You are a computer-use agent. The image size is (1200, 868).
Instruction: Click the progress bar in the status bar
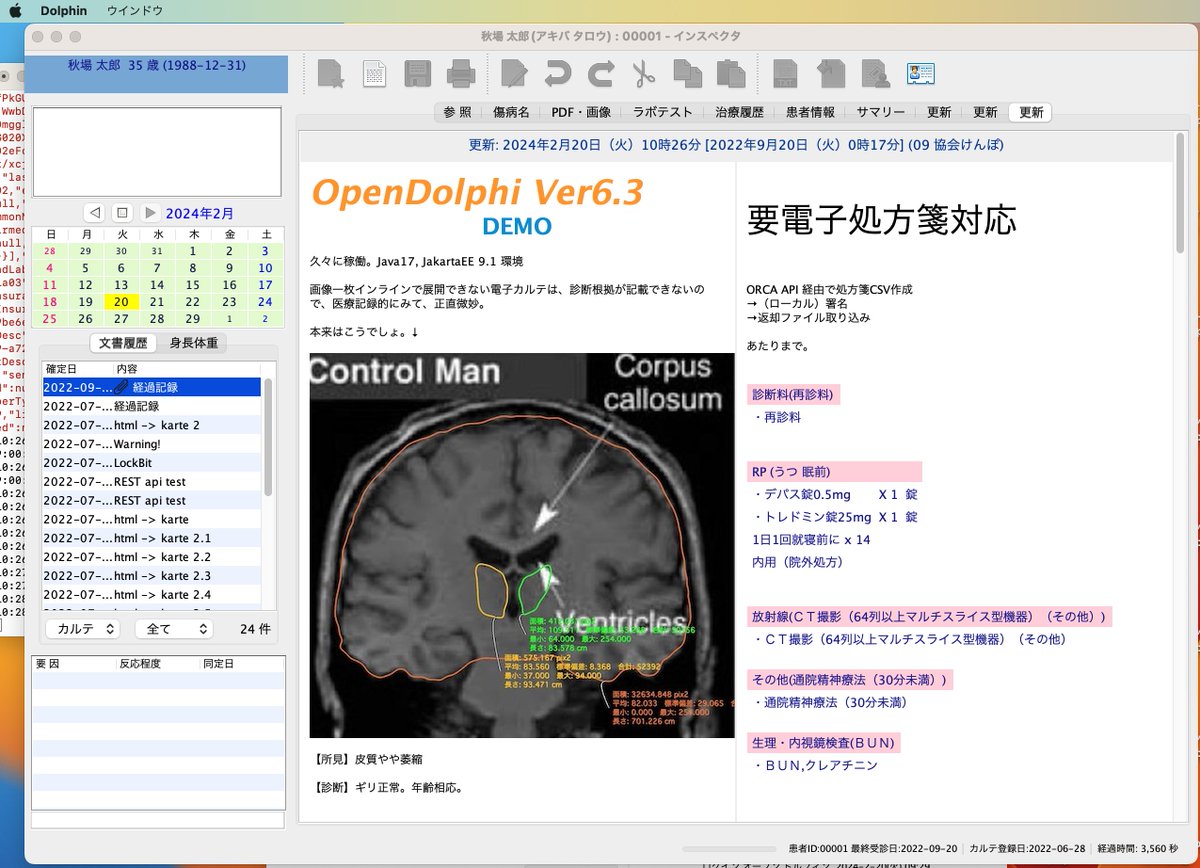pos(729,848)
